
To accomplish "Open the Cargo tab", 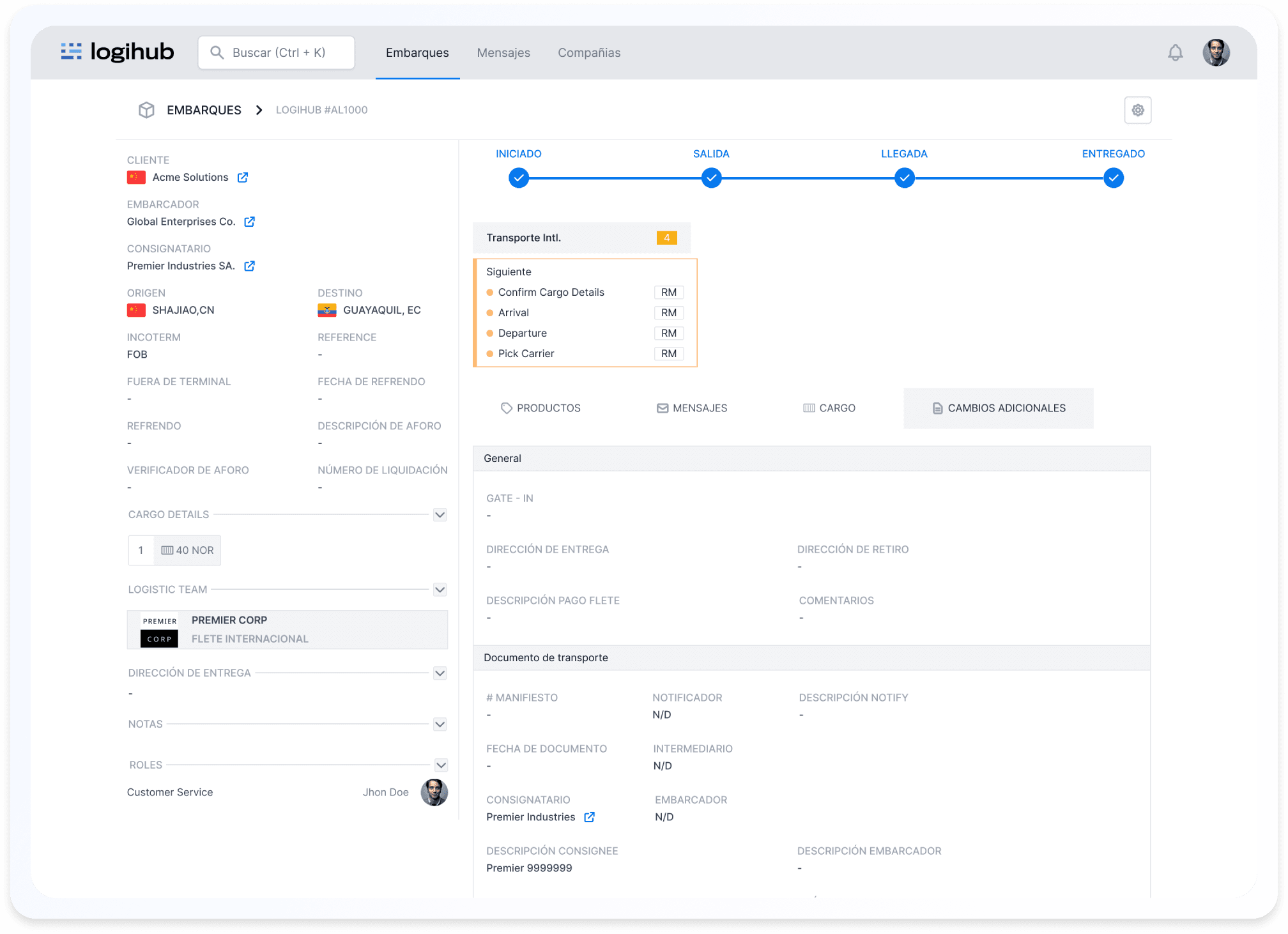I will coord(829,408).
